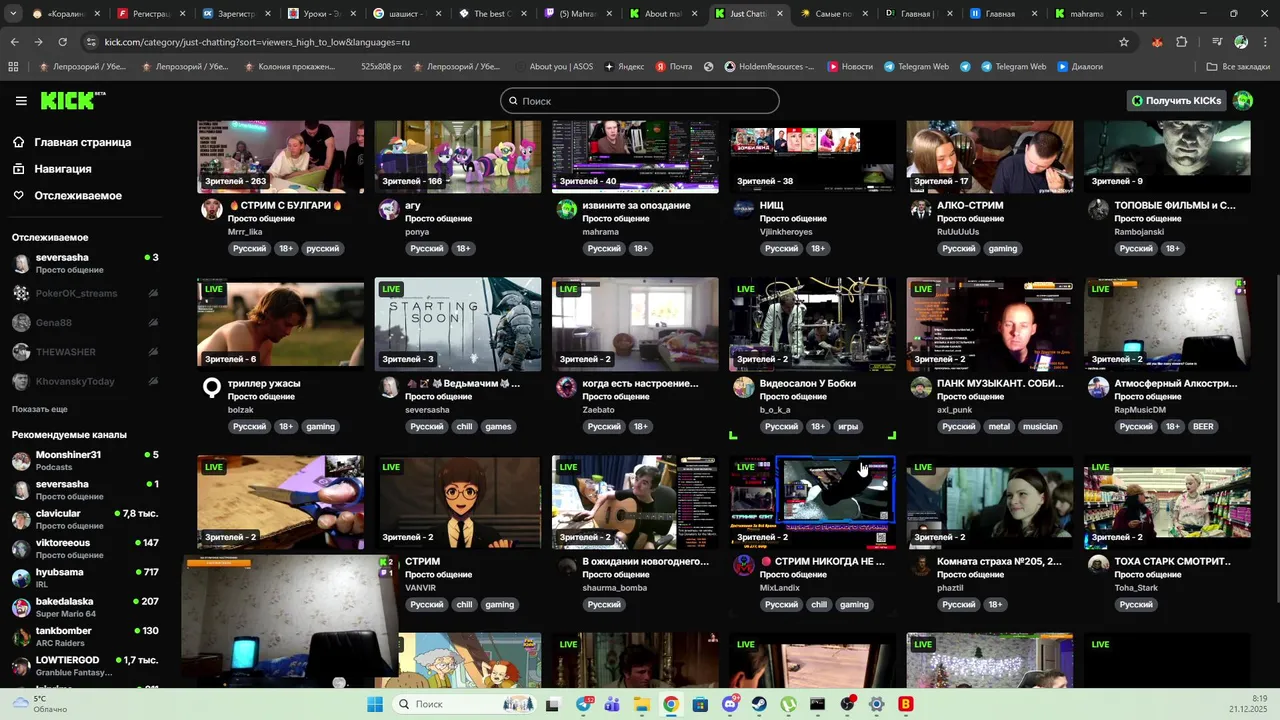The height and width of the screenshot is (720, 1280).
Task: Open RuUuUuUs channel avatar
Action: coord(921,208)
